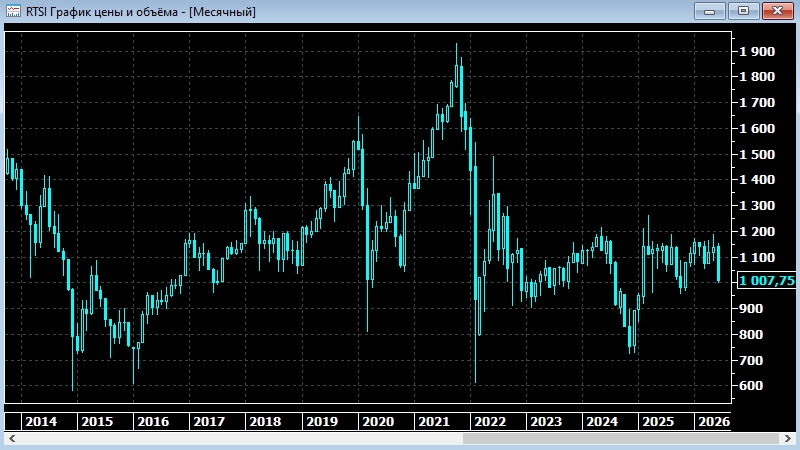
Task: Click the 1 300 price axis label
Action: click(757, 206)
